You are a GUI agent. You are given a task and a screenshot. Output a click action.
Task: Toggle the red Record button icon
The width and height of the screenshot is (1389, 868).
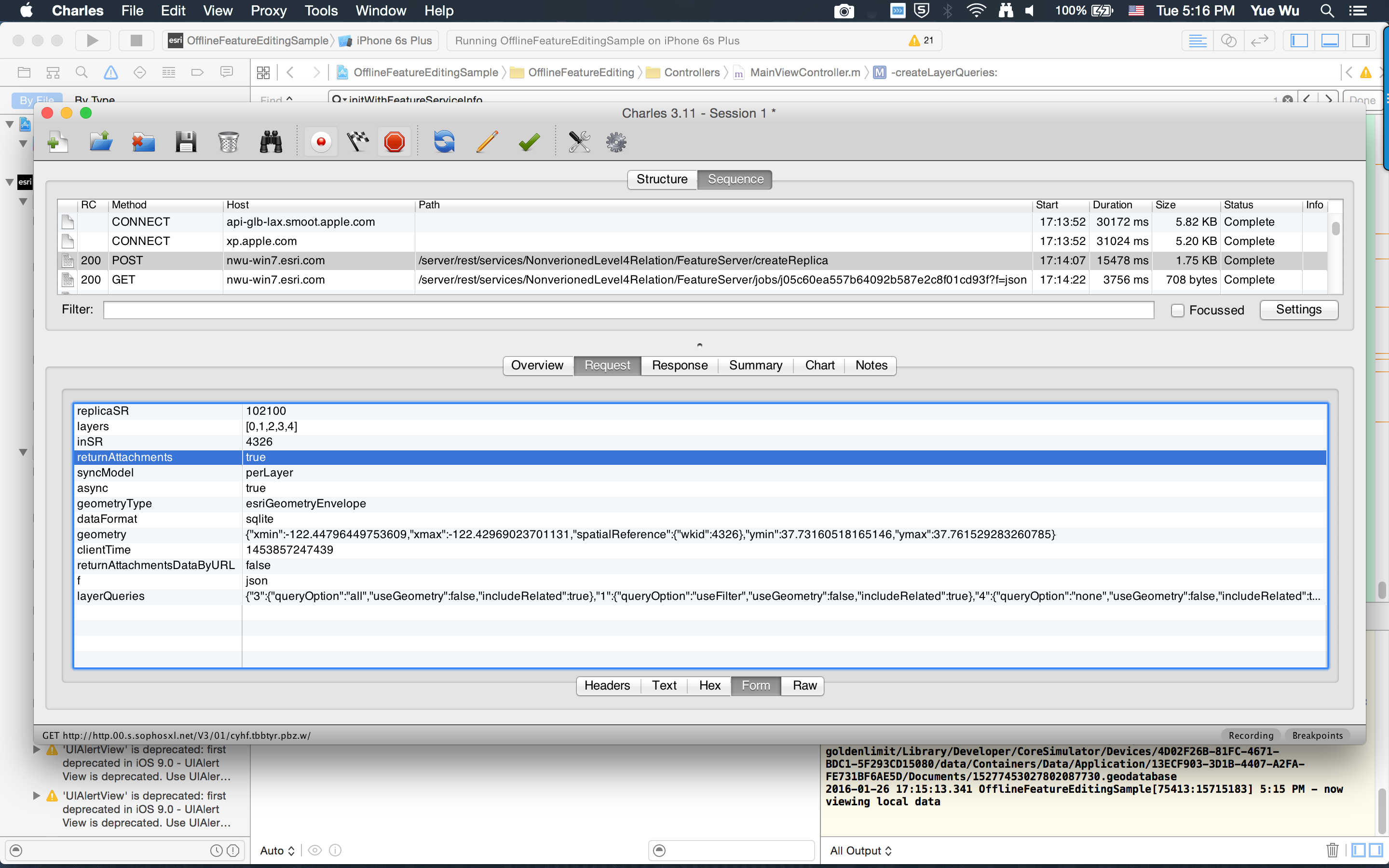[x=321, y=141]
